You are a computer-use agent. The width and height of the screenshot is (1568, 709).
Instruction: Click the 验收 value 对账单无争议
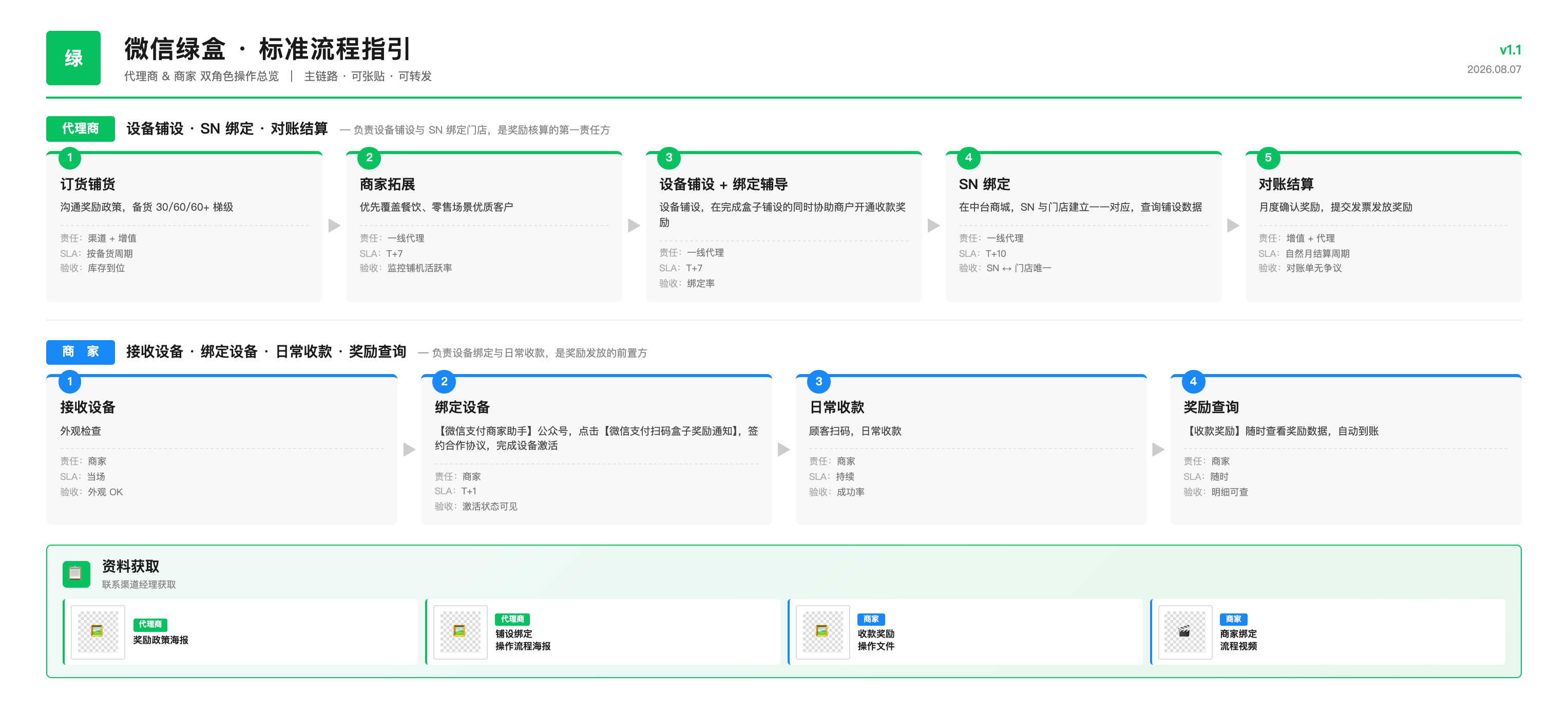pyautogui.click(x=1313, y=268)
